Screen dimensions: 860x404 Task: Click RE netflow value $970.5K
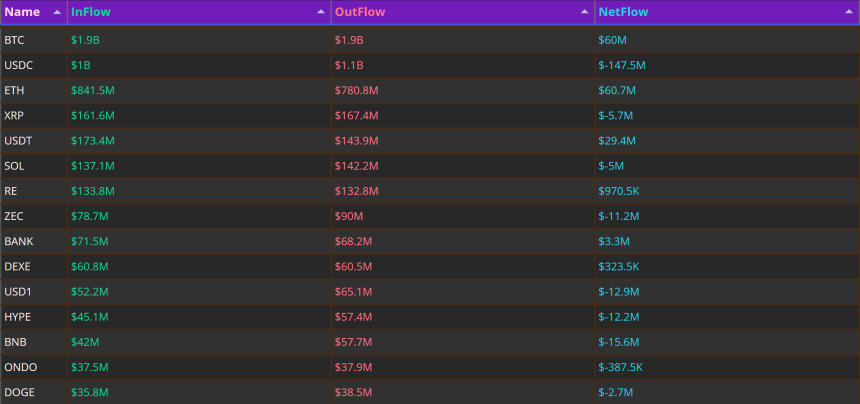619,191
